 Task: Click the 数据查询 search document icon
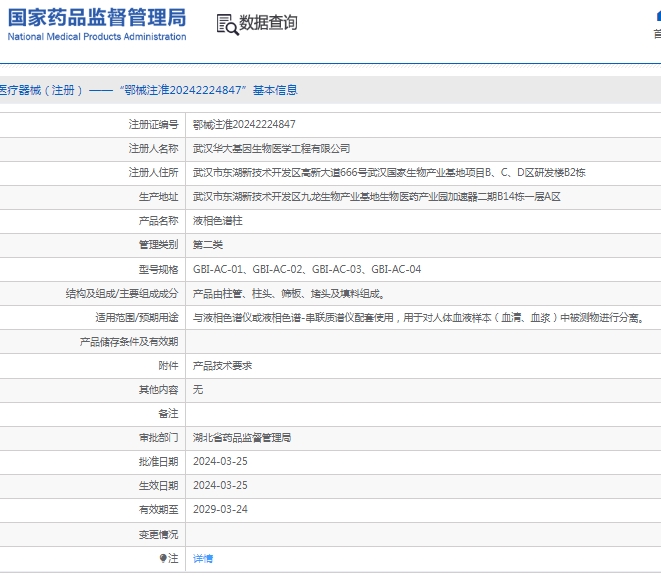pyautogui.click(x=228, y=24)
